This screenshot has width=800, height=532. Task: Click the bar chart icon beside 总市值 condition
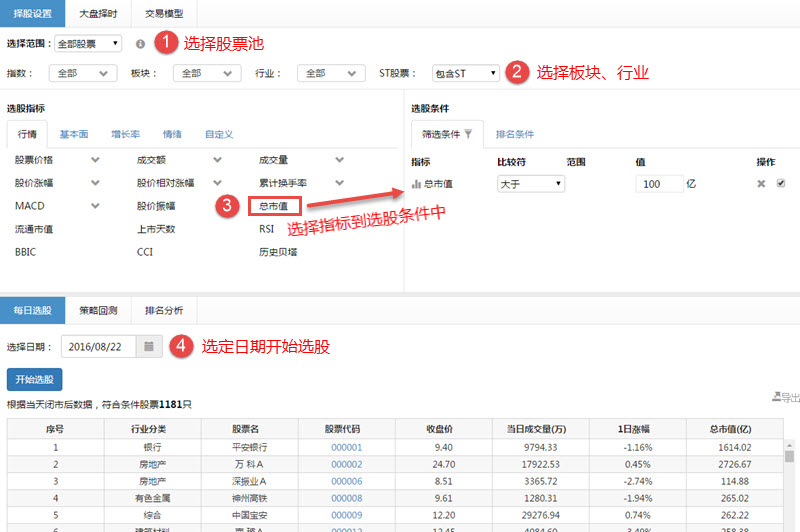coord(416,184)
